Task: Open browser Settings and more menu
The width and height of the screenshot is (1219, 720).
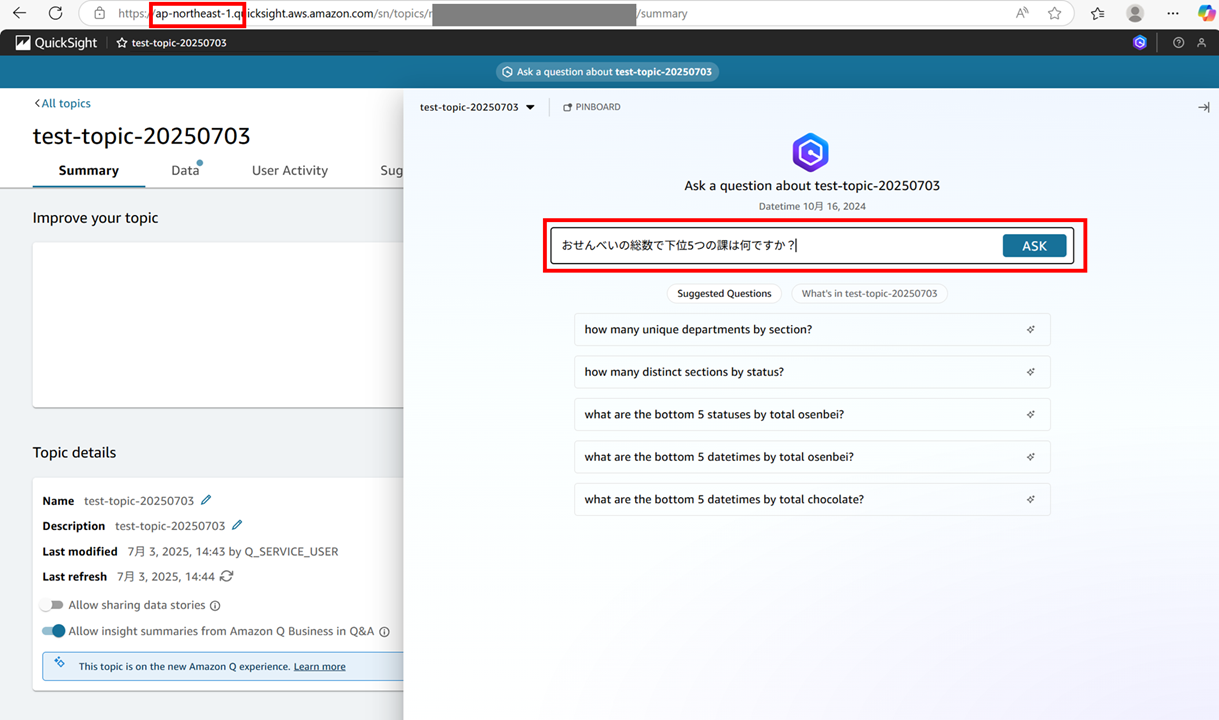Action: pos(1173,13)
